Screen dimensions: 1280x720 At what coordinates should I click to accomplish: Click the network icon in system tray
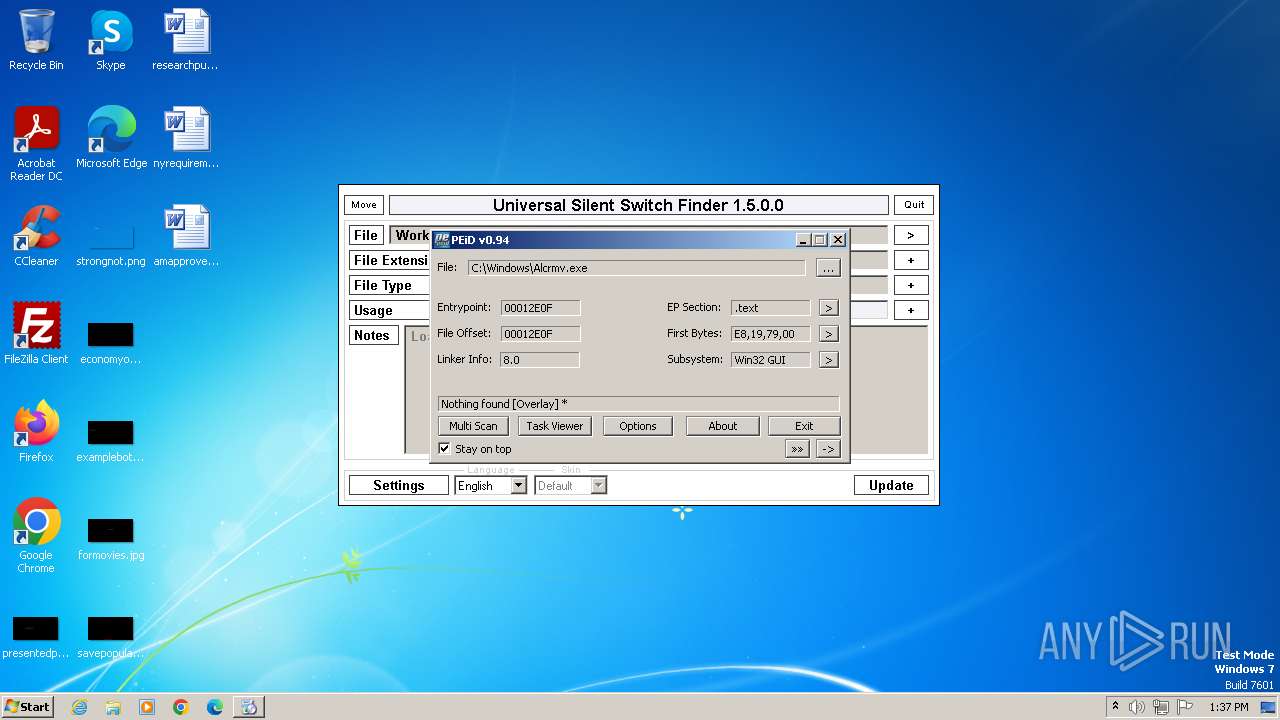click(1161, 707)
